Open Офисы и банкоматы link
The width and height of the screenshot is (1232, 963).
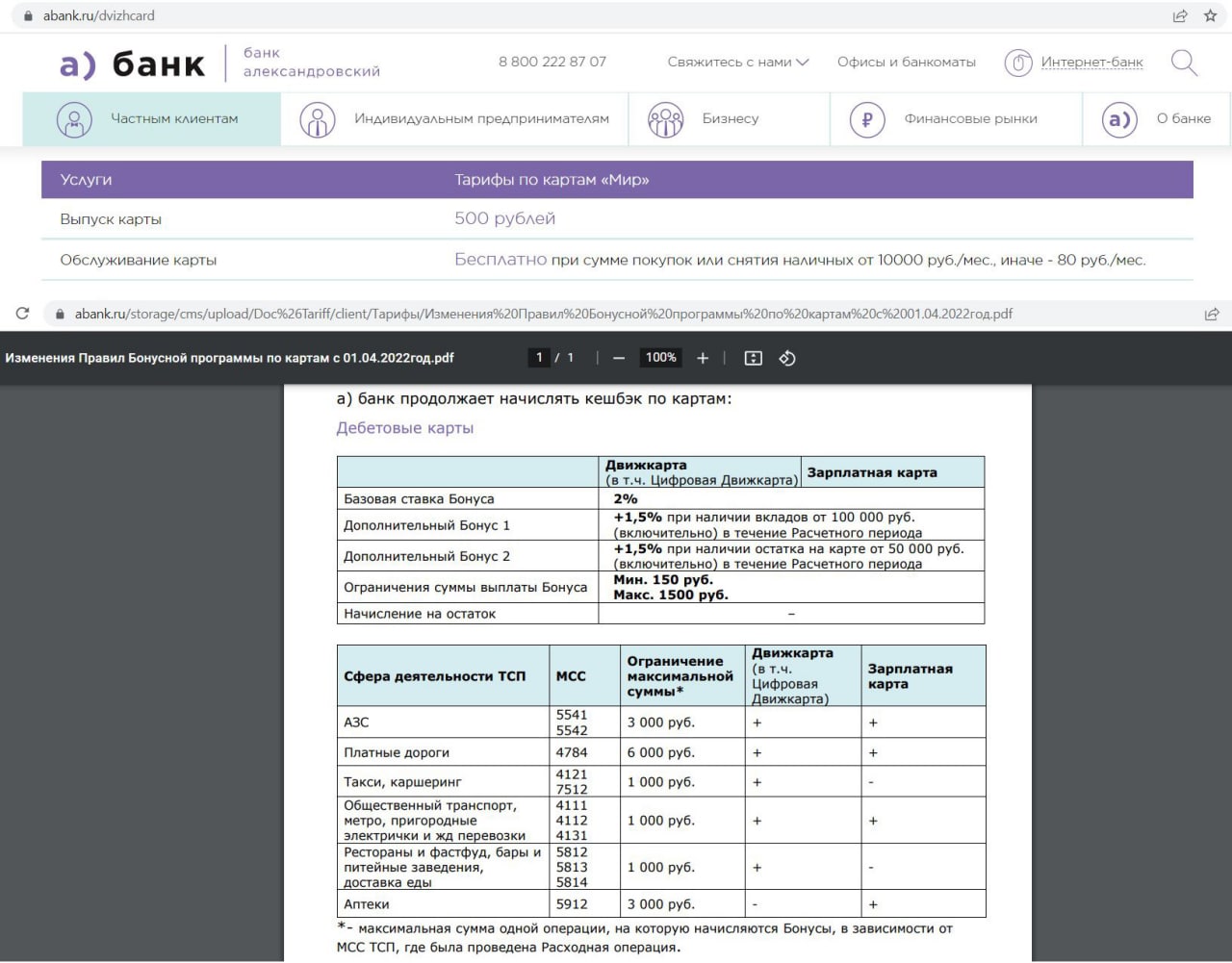tap(906, 62)
